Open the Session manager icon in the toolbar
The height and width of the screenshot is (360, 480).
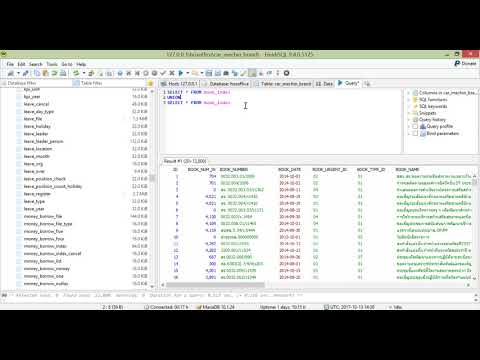click(x=11, y=73)
